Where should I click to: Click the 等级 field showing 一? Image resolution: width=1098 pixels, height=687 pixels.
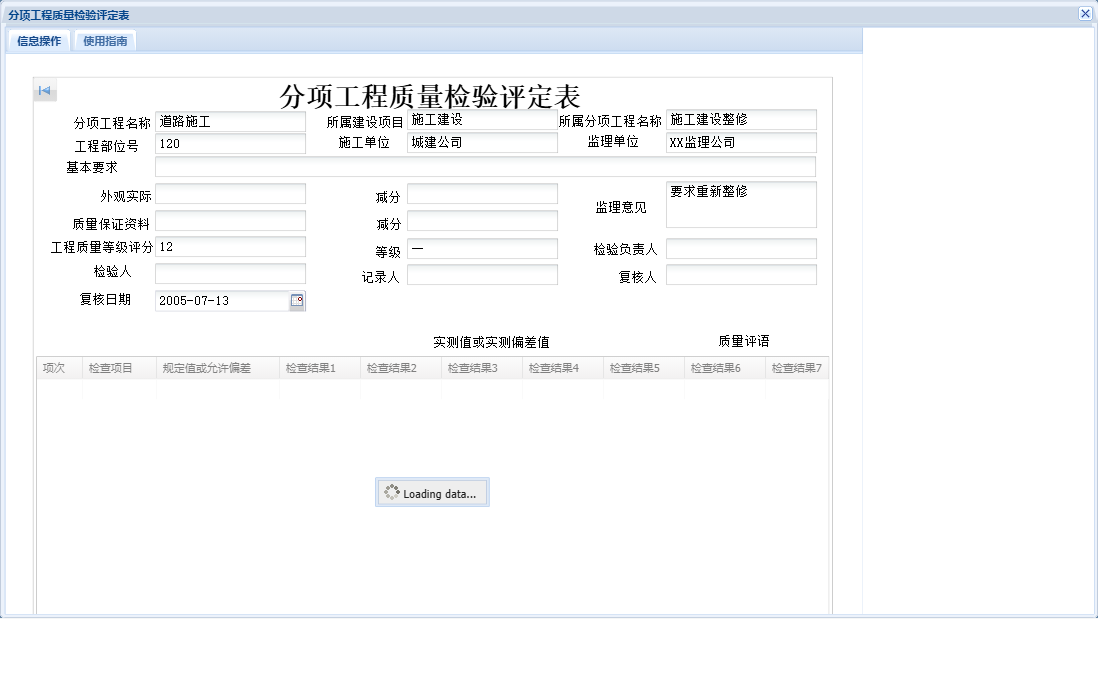click(482, 249)
